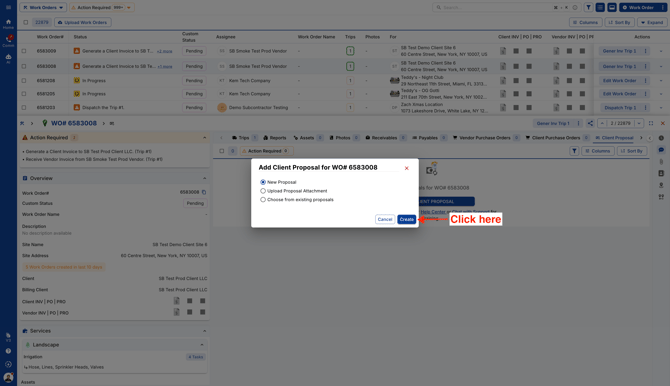The image size is (670, 386).
Task: Click the Upload Work Orders button
Action: coord(82,22)
